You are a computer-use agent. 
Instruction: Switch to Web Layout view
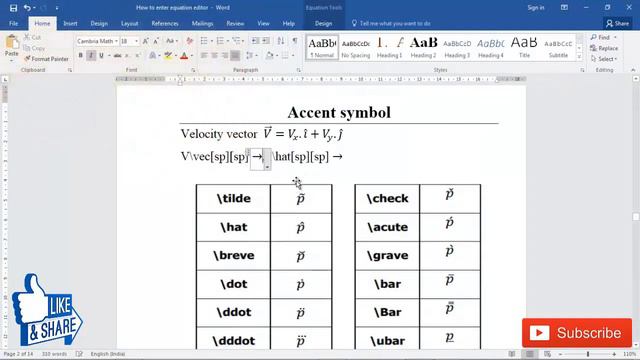click(547, 354)
